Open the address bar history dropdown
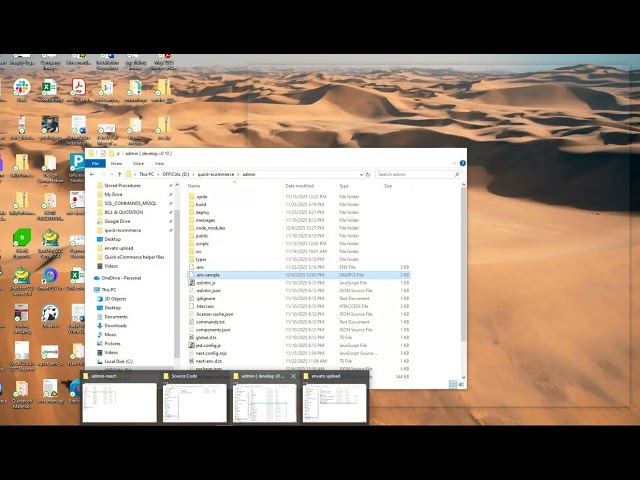The image size is (640, 480). (361, 174)
